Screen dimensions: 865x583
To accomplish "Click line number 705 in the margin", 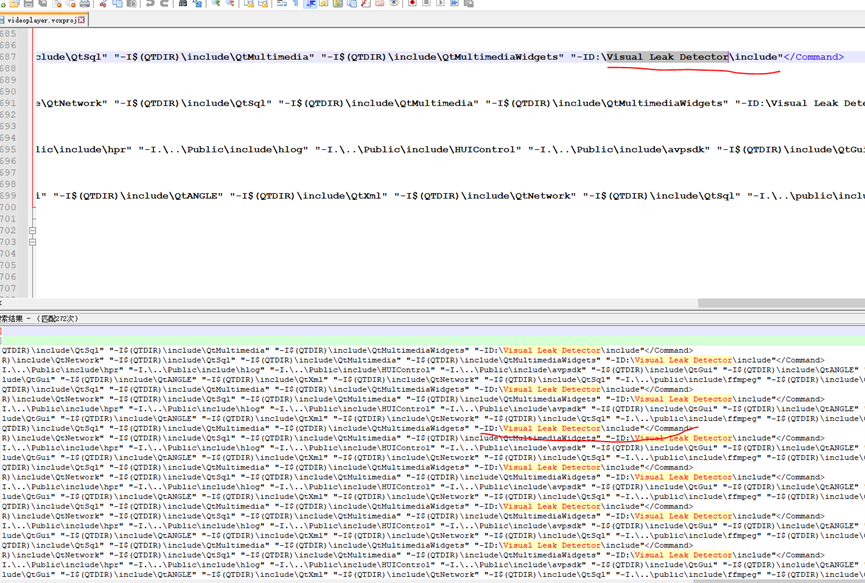I will pos(8,265).
